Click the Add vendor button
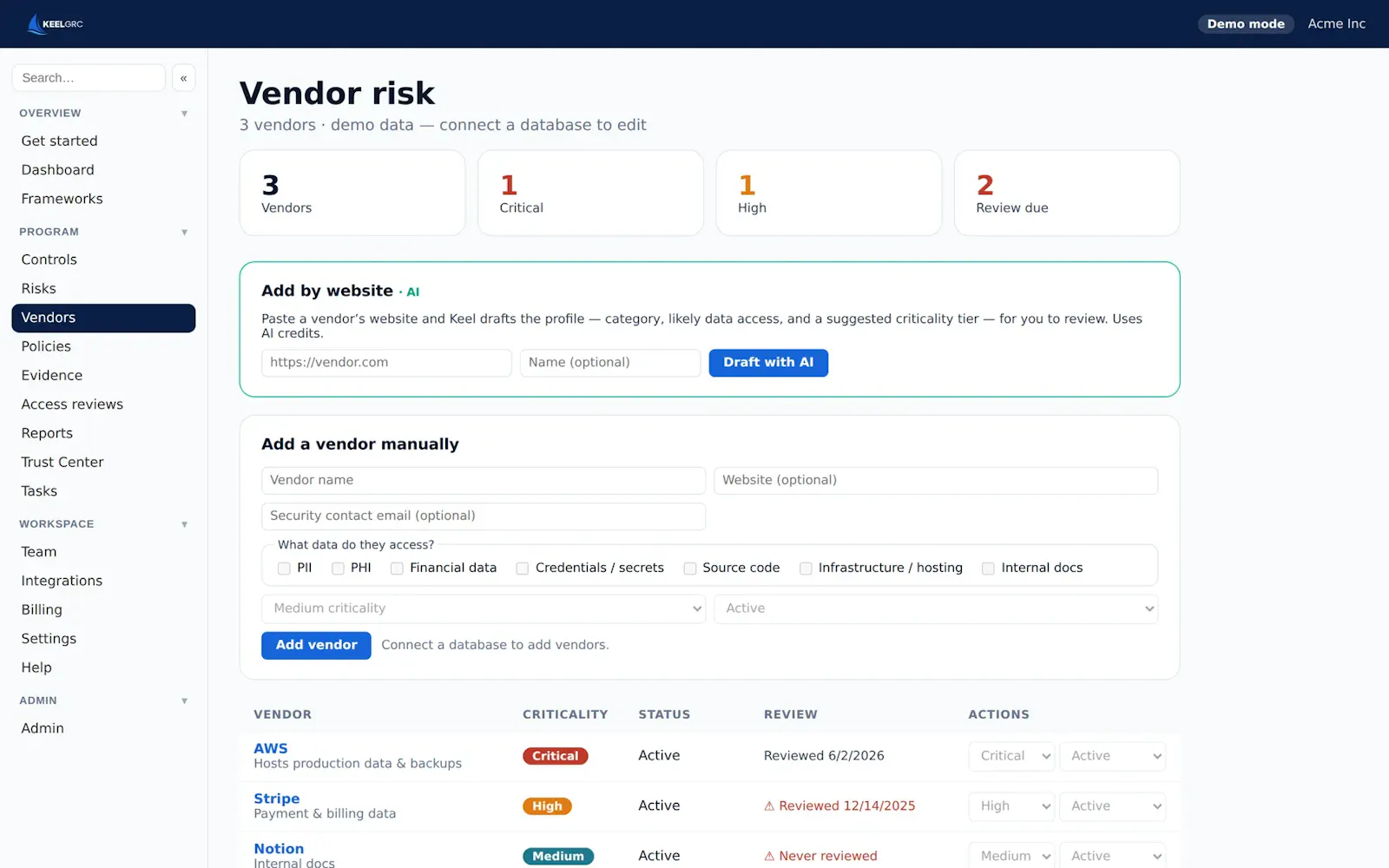The width and height of the screenshot is (1389, 868). (316, 645)
